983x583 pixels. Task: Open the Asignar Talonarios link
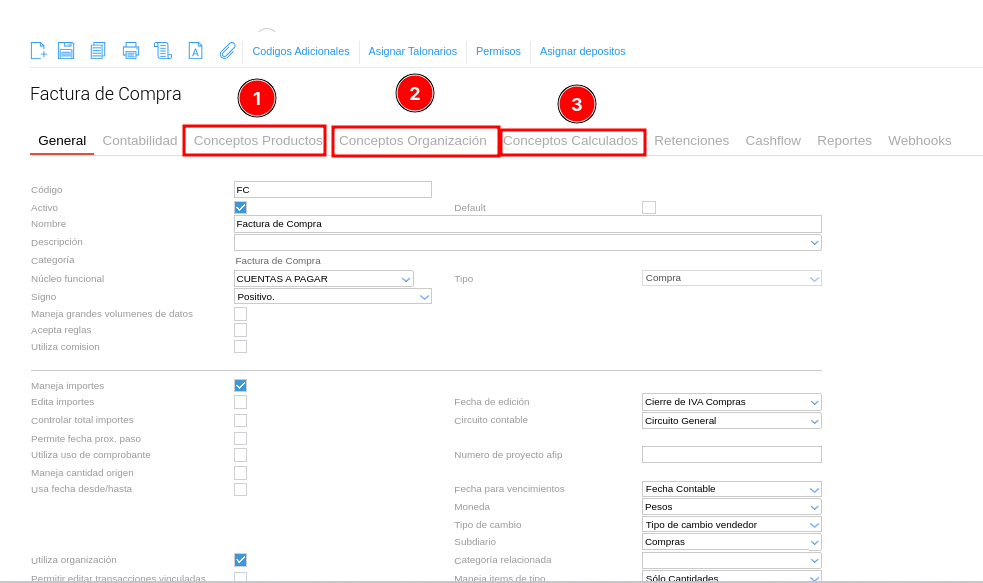tap(412, 51)
